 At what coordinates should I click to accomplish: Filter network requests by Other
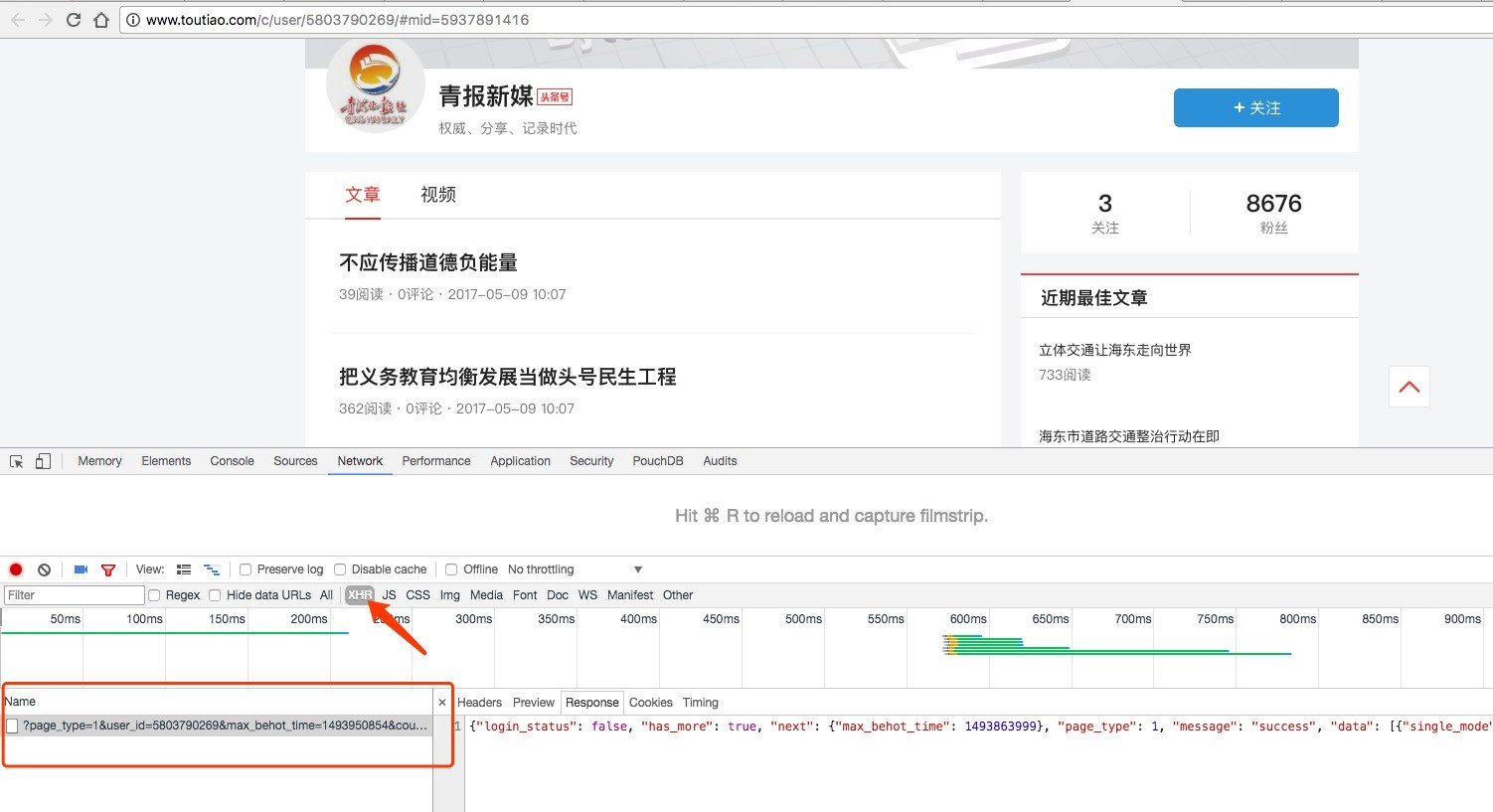pyautogui.click(x=678, y=595)
